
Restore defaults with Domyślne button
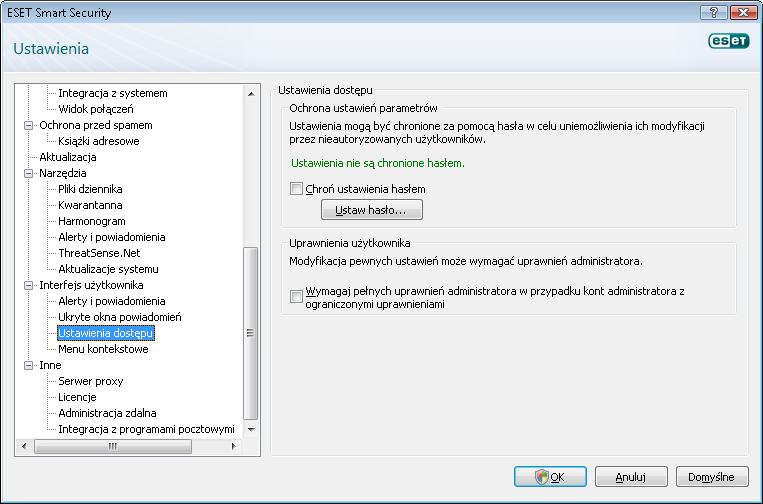point(711,477)
